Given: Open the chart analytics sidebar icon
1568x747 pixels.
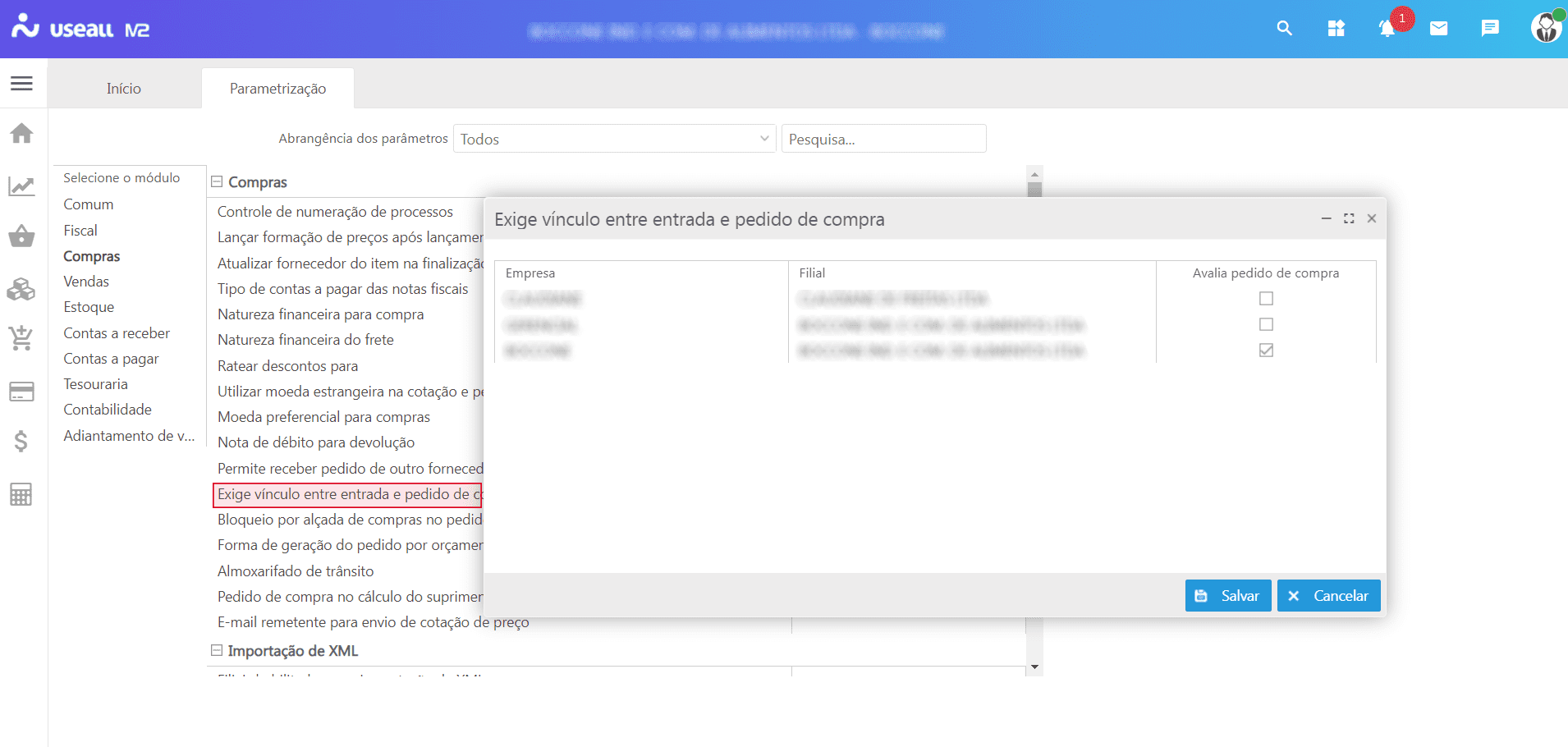Looking at the screenshot, I should click(x=22, y=186).
